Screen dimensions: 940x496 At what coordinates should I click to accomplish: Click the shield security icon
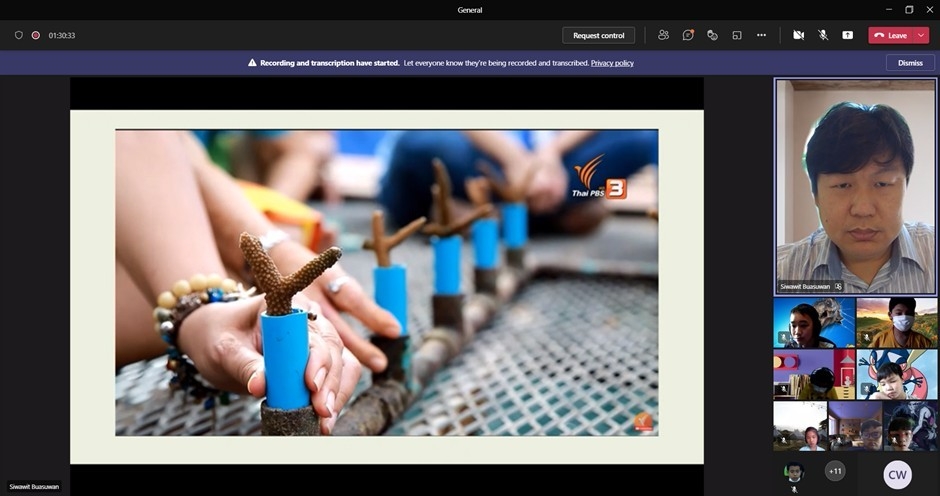click(19, 35)
